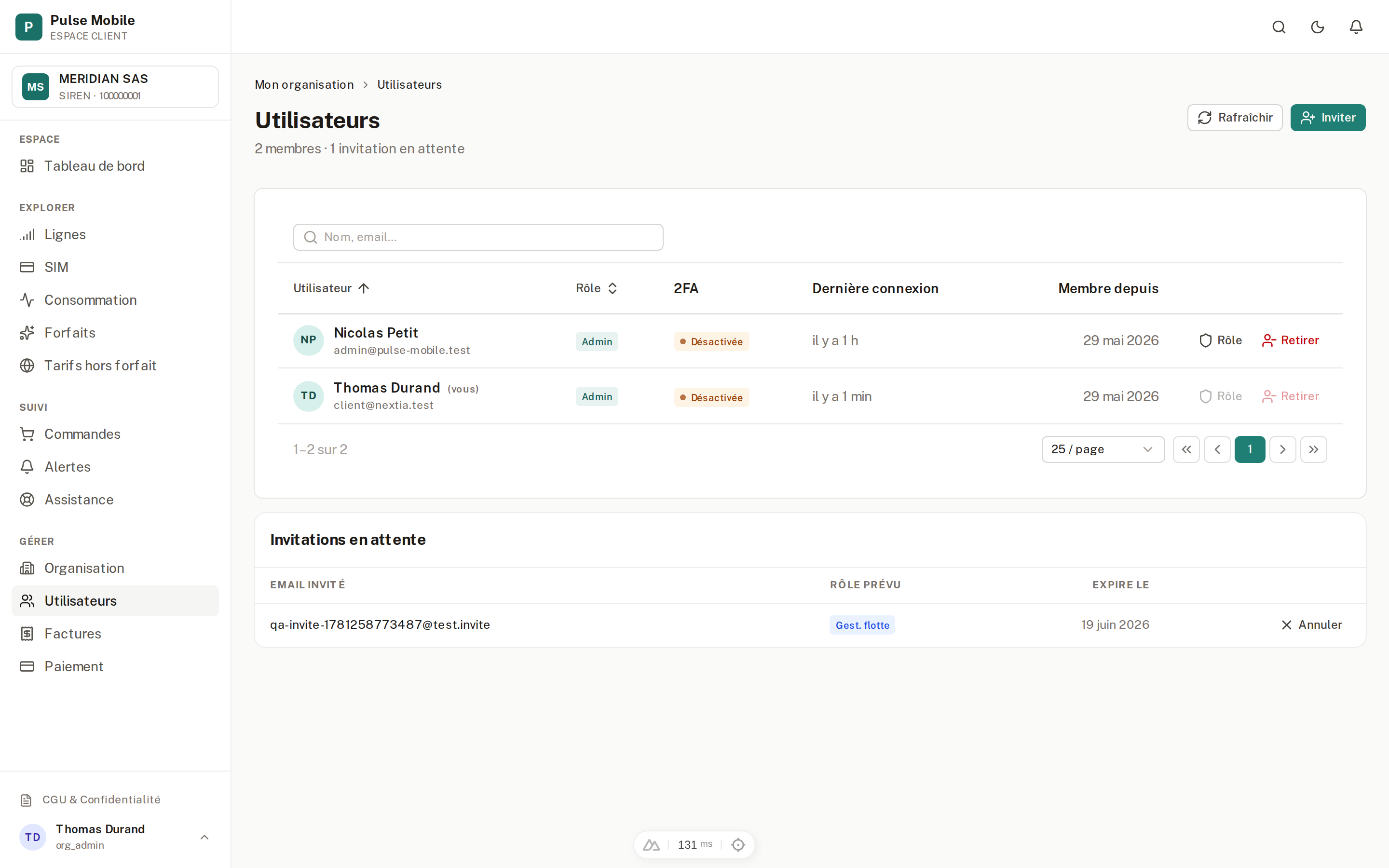Click Retirer on Thomas Durand row

click(1290, 396)
